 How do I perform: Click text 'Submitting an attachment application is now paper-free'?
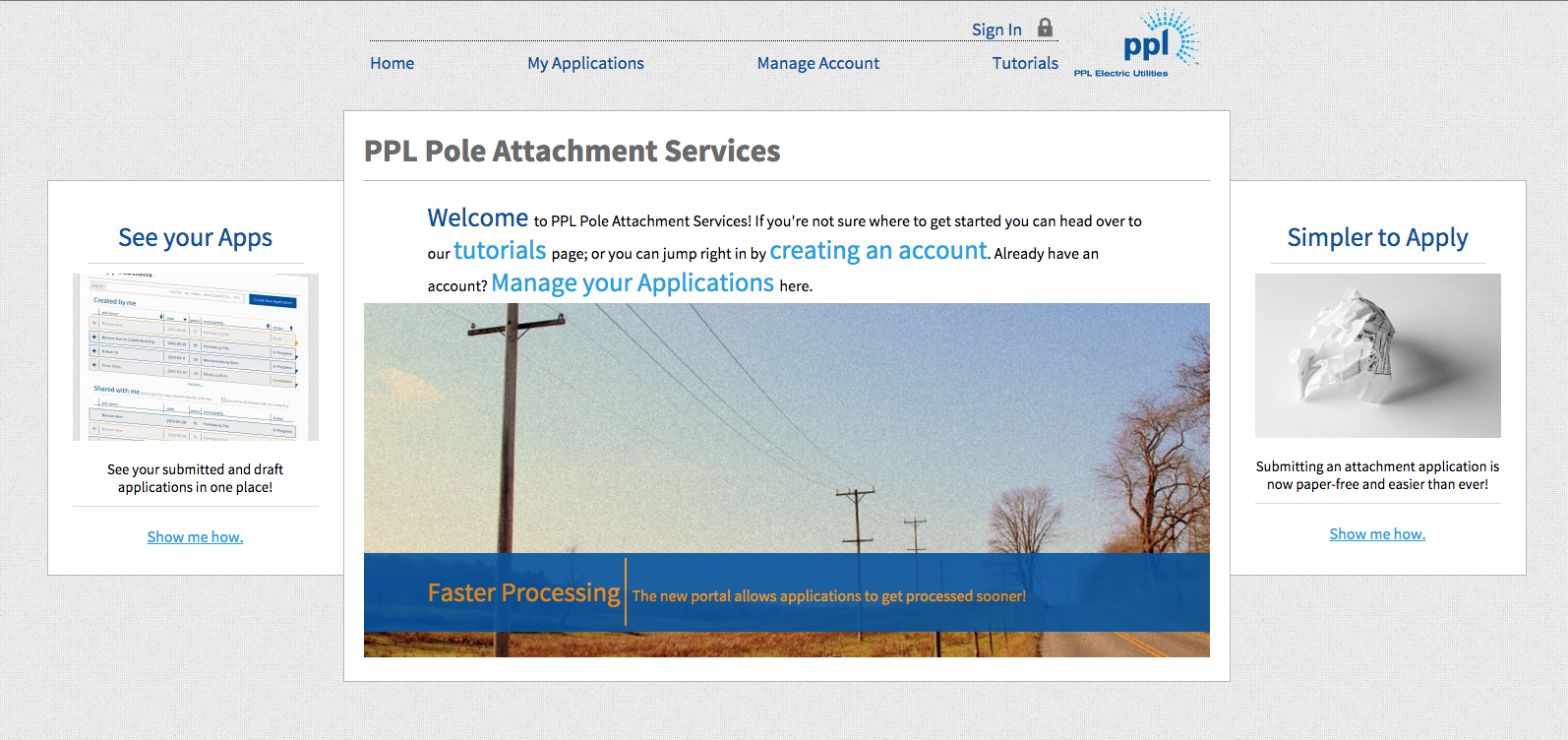point(1377,475)
